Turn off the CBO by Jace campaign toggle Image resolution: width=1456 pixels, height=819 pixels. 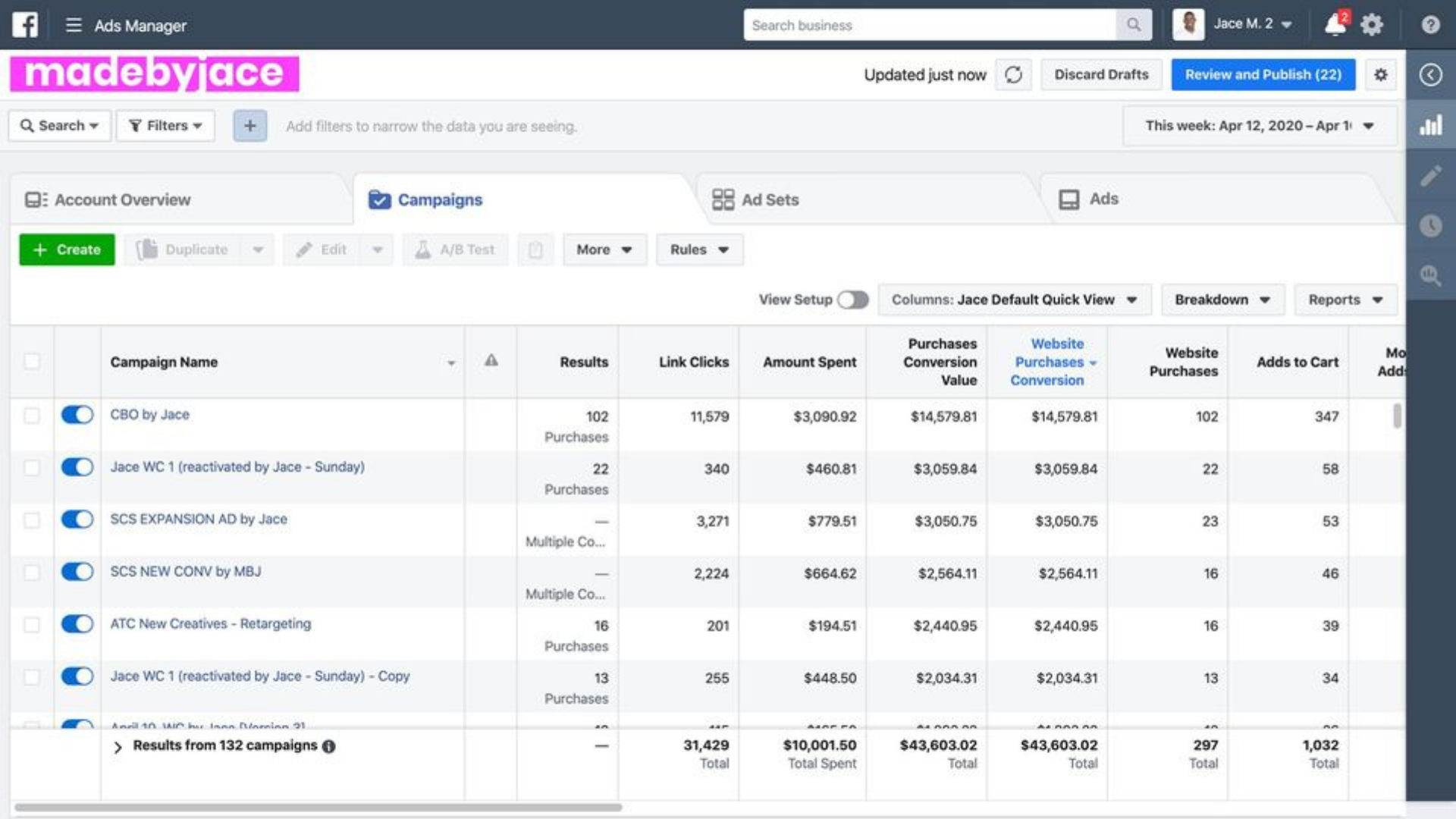point(77,415)
